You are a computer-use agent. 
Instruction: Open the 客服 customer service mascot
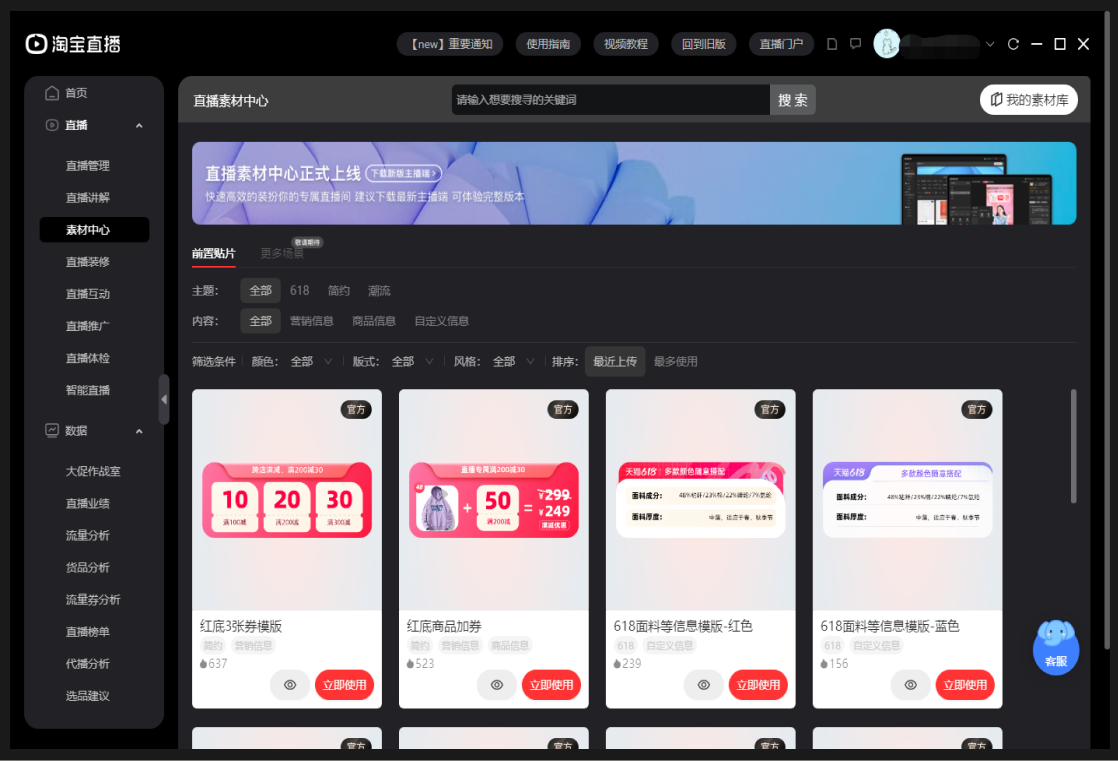(1056, 647)
